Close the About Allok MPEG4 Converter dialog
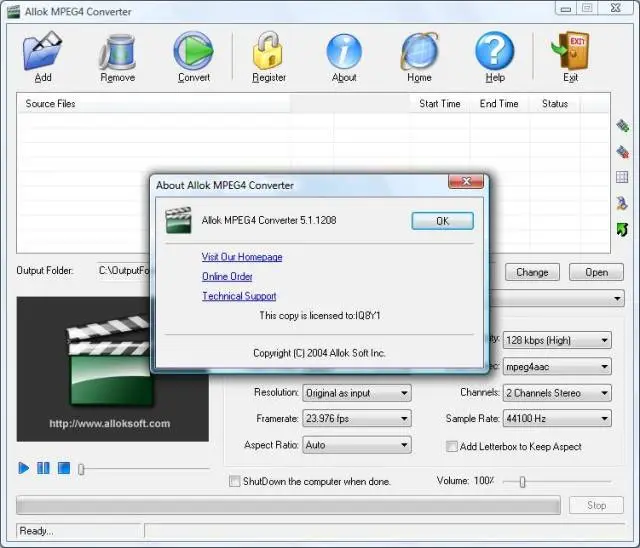The image size is (640, 548). [x=466, y=181]
